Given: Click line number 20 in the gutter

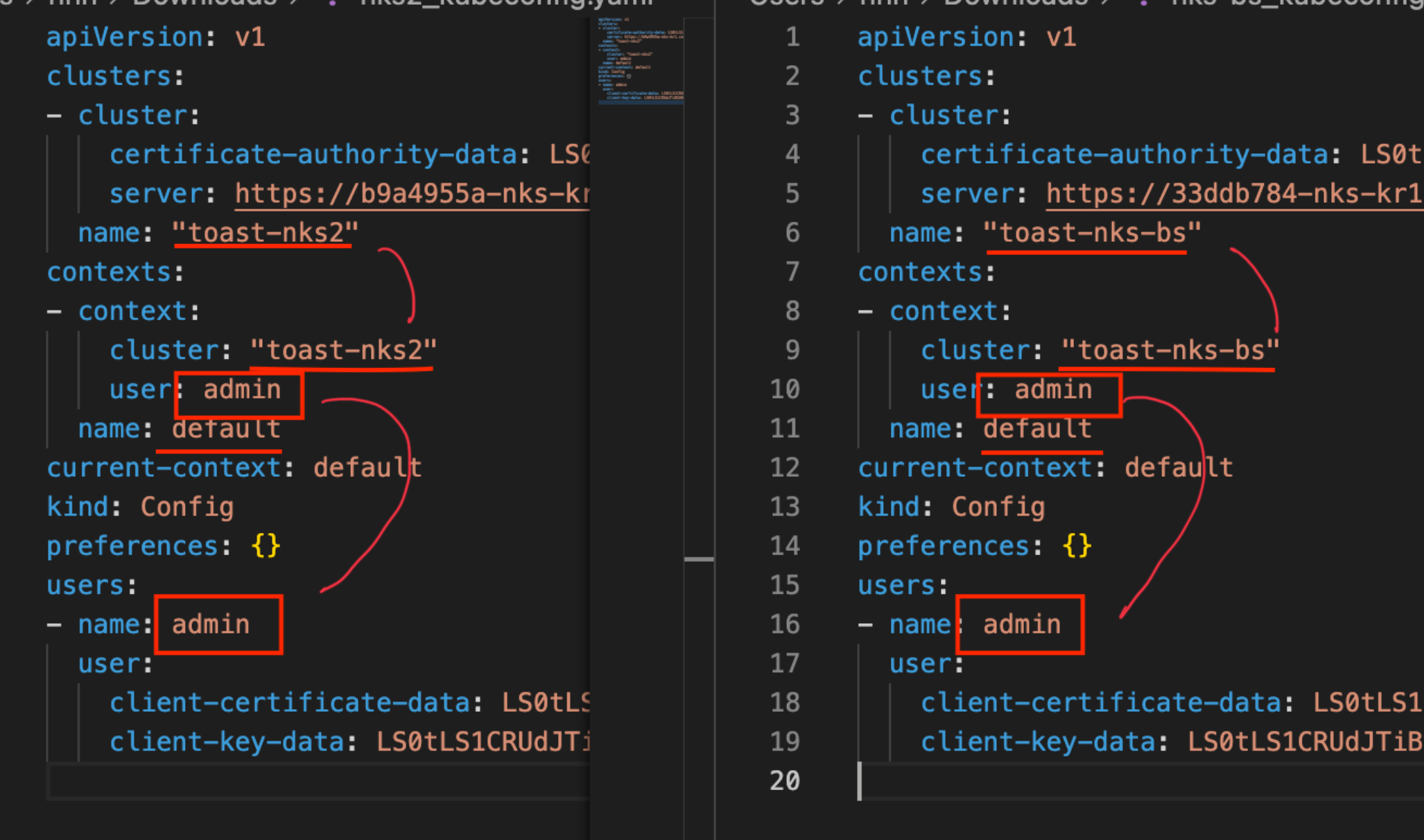Looking at the screenshot, I should [785, 781].
